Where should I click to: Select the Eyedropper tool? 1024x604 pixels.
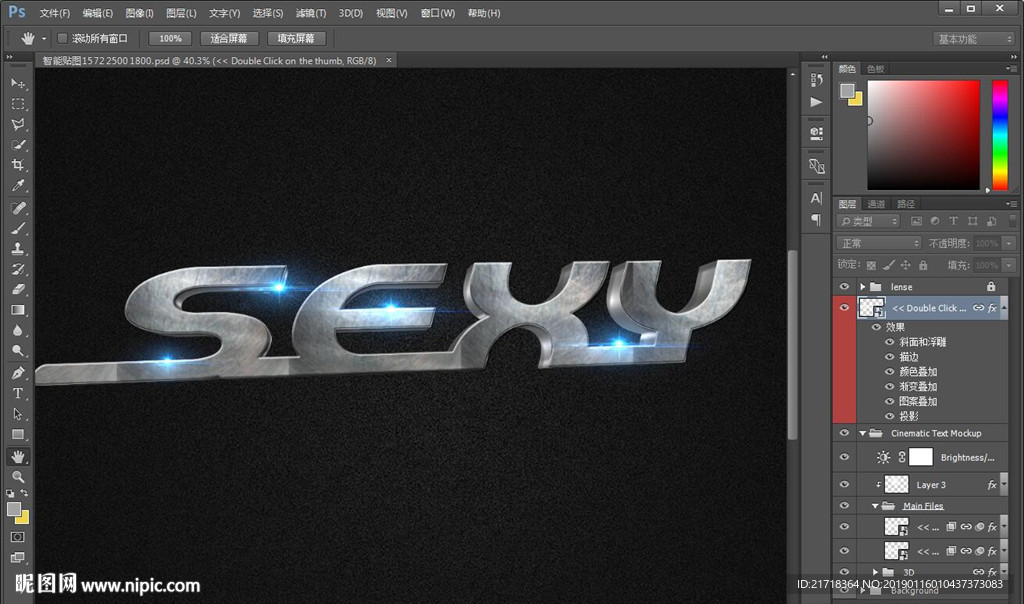pos(18,187)
